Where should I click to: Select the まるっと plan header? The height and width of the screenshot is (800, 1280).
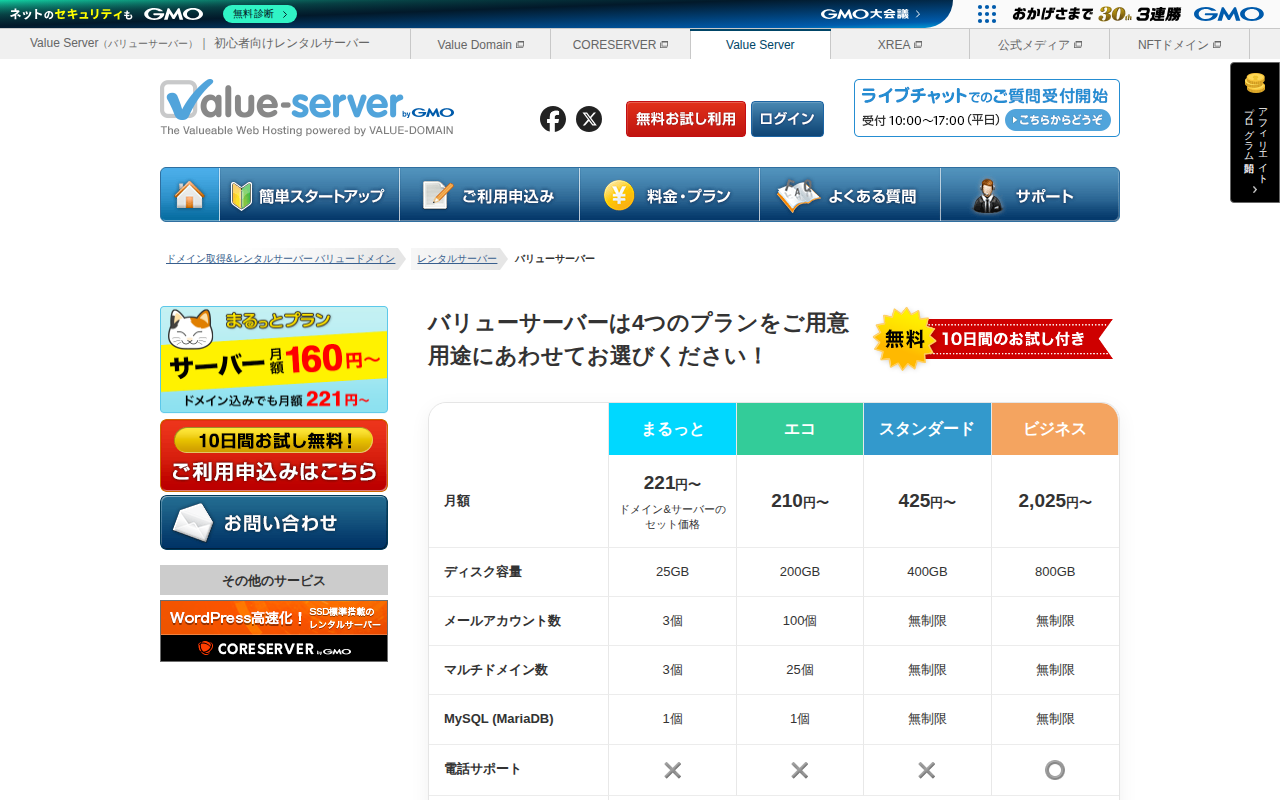673,429
